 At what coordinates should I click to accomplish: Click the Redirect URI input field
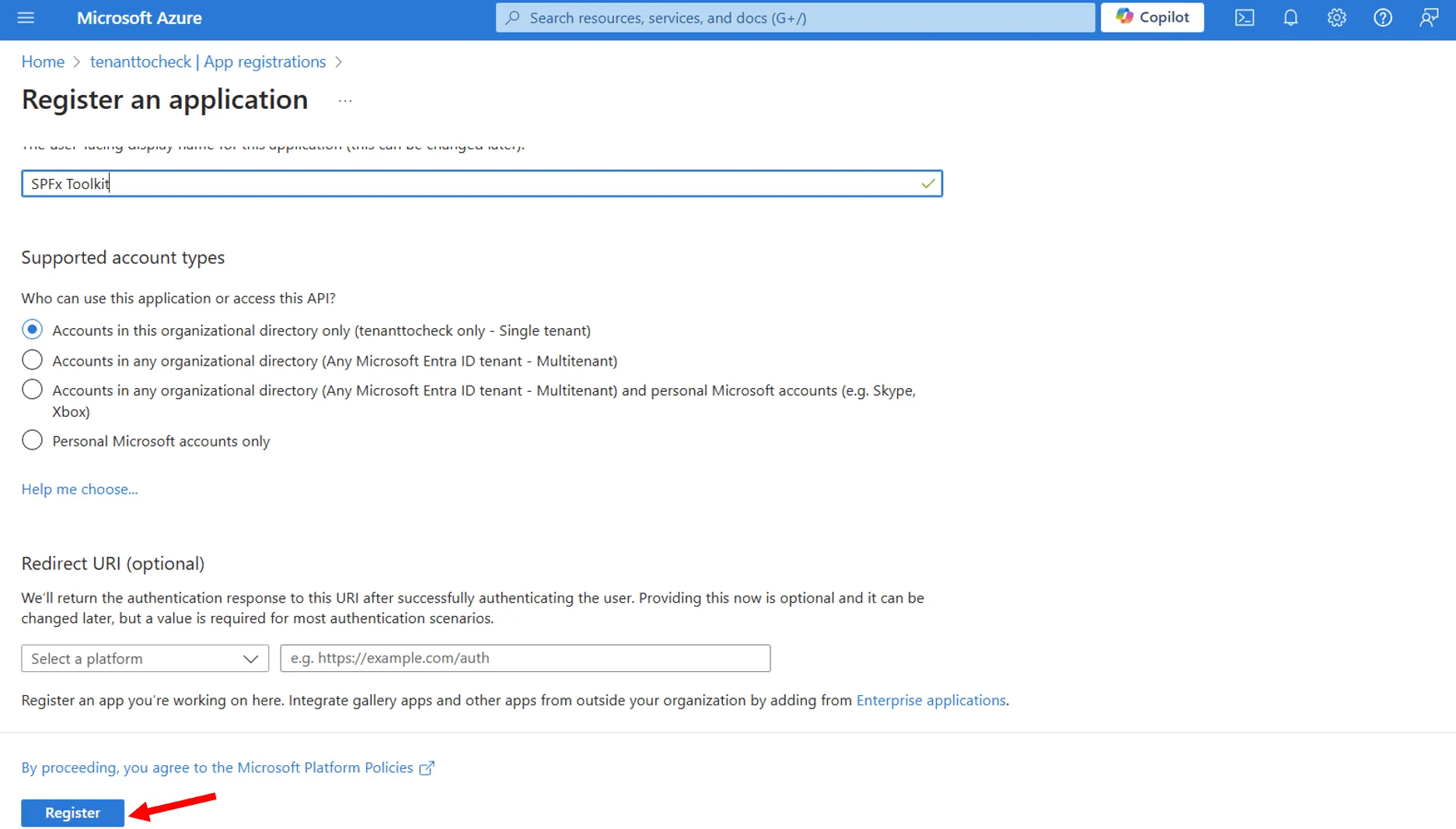click(525, 659)
